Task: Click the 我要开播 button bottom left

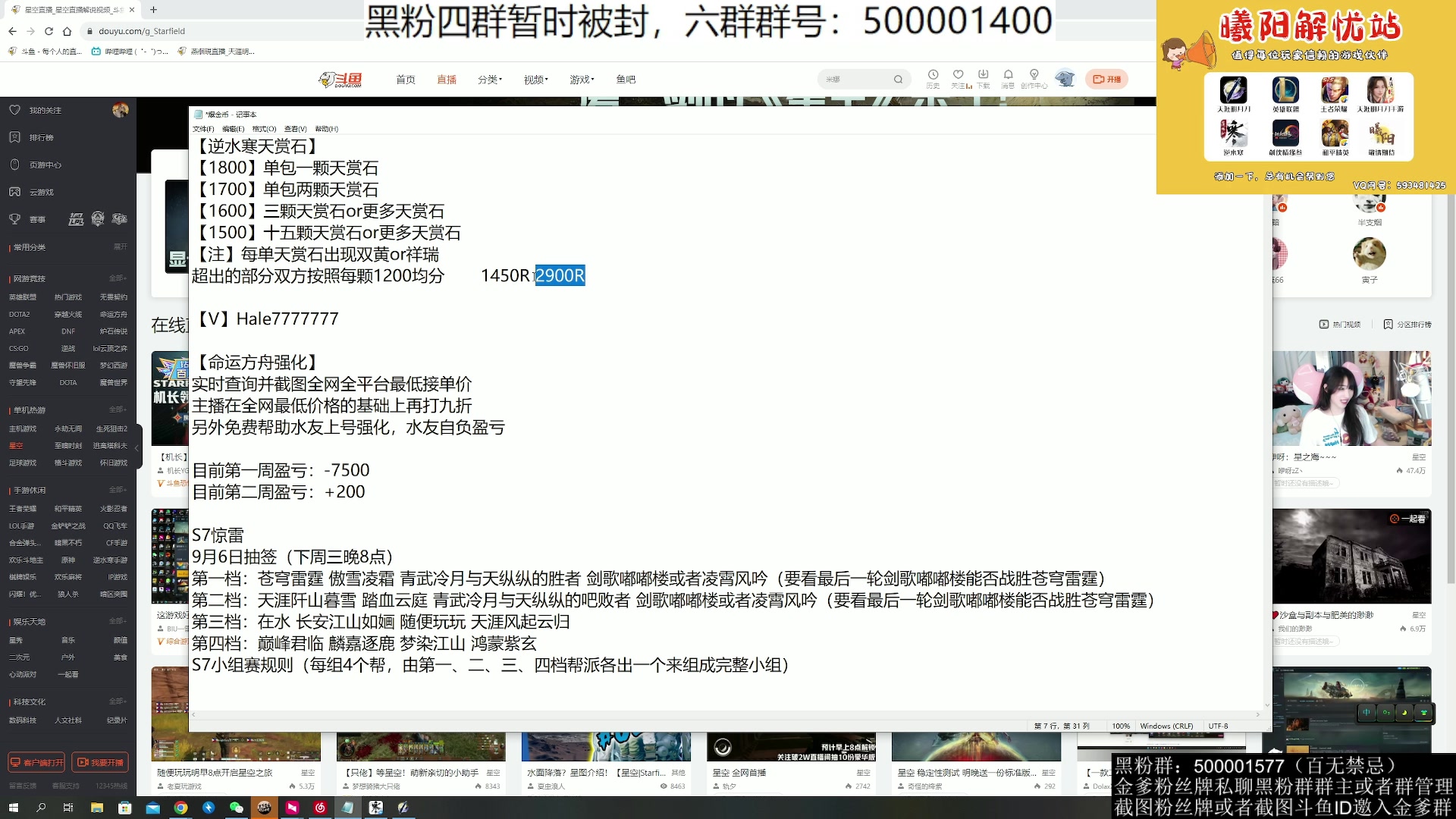Action: (x=102, y=762)
